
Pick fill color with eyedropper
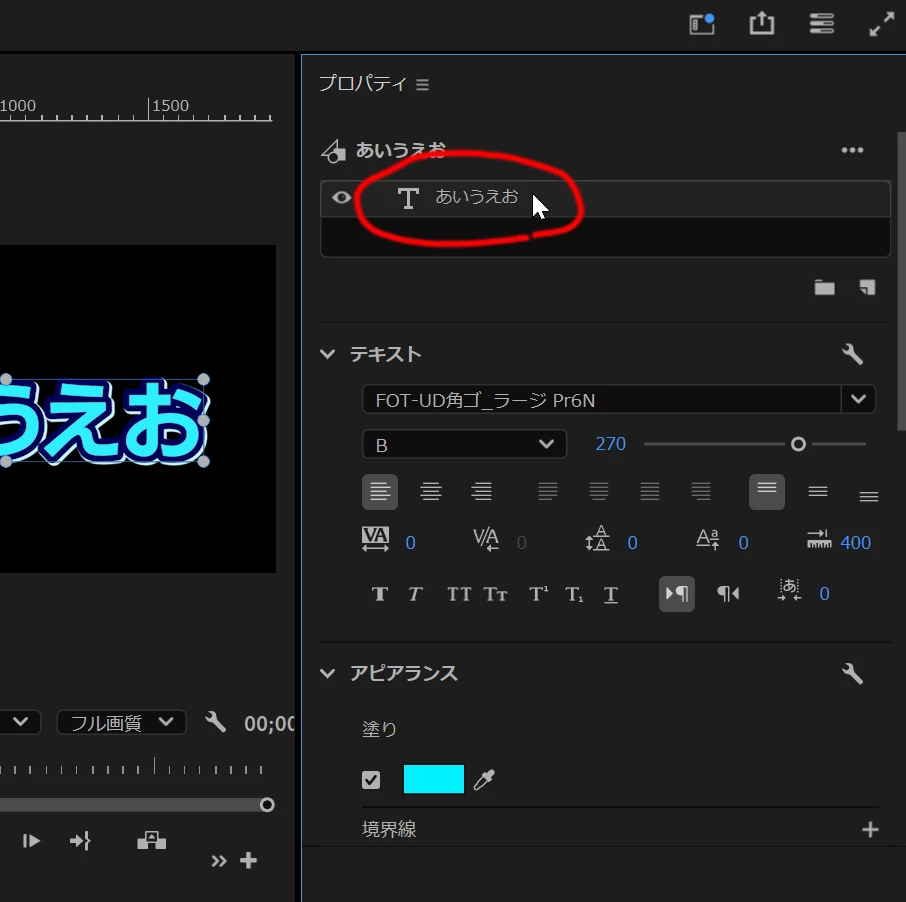[x=484, y=779]
